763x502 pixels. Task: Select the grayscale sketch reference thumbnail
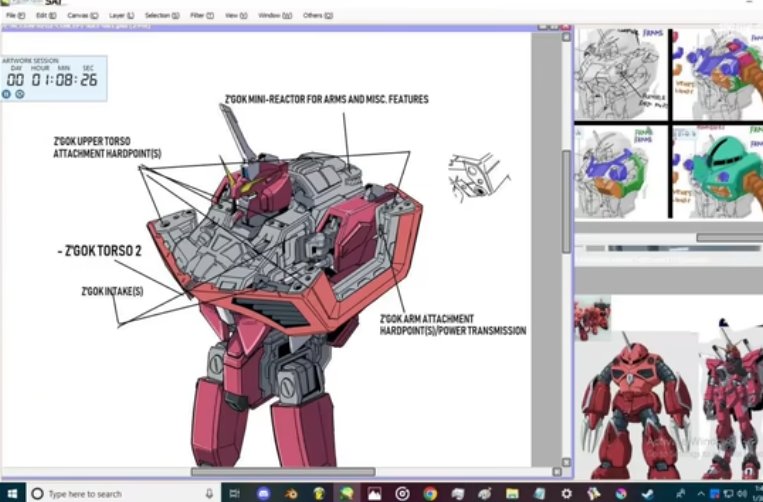pos(620,73)
